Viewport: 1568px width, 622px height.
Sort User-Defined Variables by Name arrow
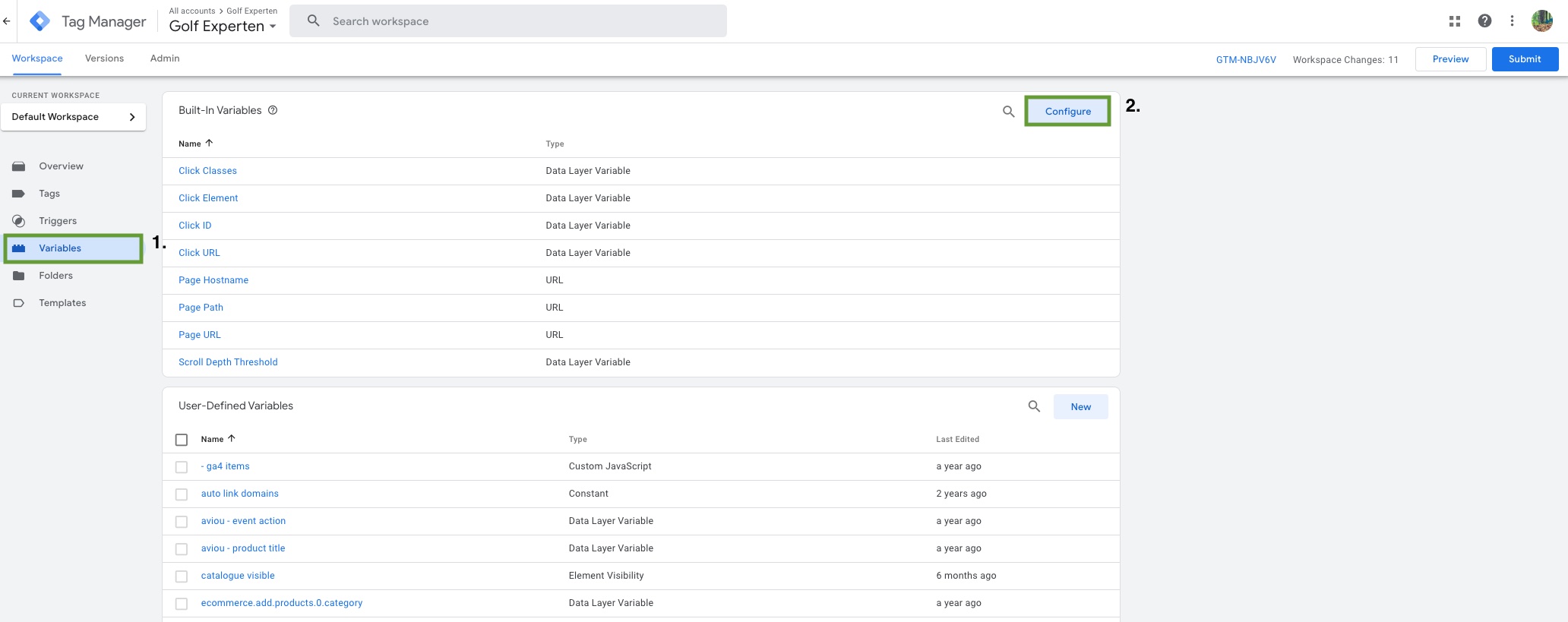pyautogui.click(x=232, y=438)
